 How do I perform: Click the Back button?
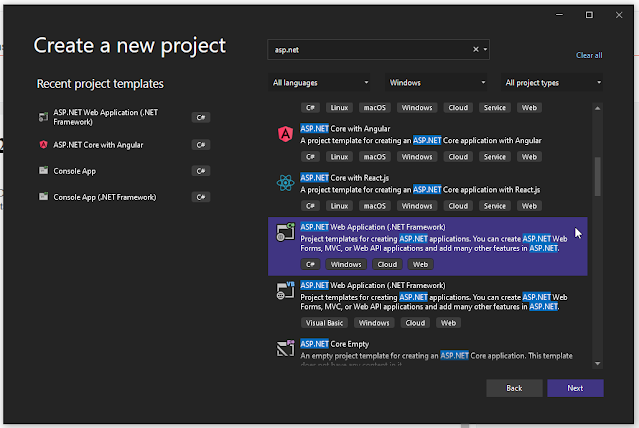[514, 388]
